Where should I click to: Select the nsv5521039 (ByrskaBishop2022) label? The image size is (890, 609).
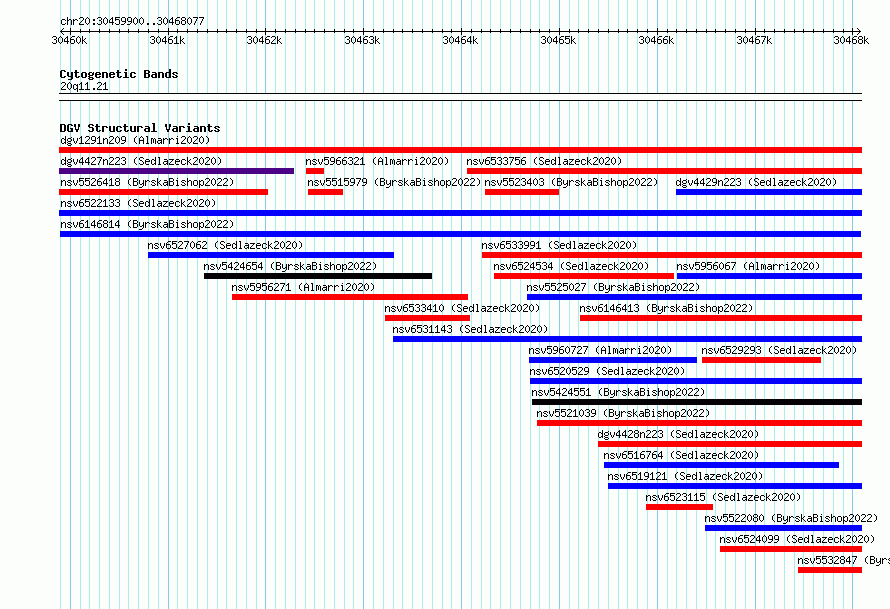tap(623, 413)
